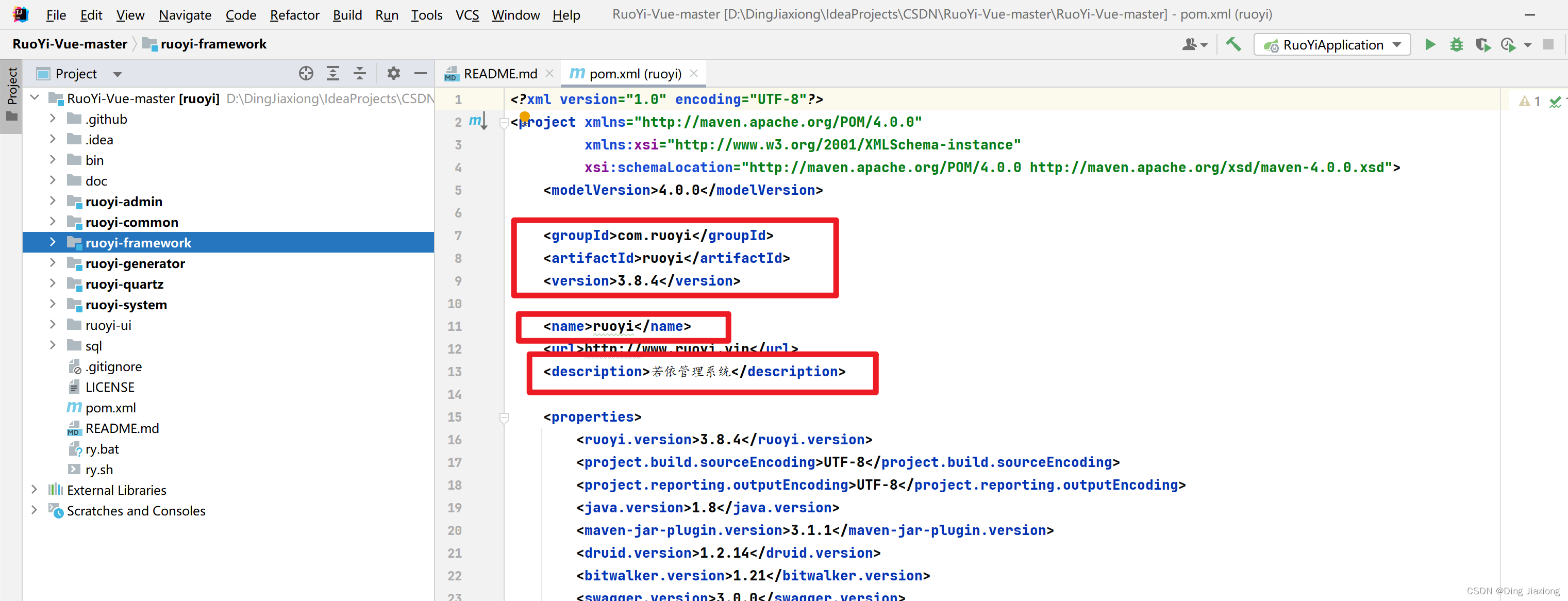
Task: Expand all items in Project tree
Action: tap(333, 74)
